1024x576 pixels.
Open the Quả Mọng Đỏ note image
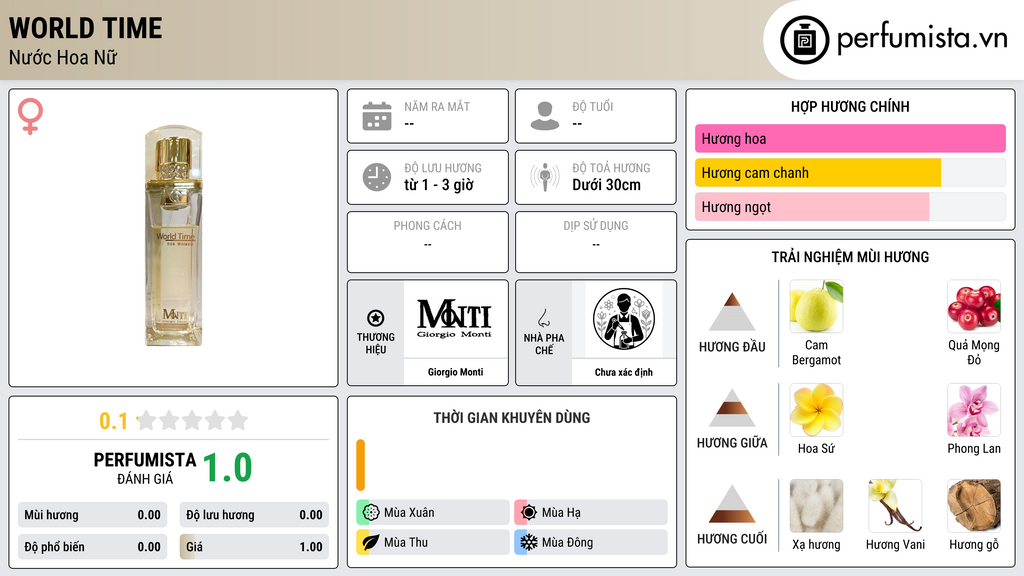coord(974,306)
